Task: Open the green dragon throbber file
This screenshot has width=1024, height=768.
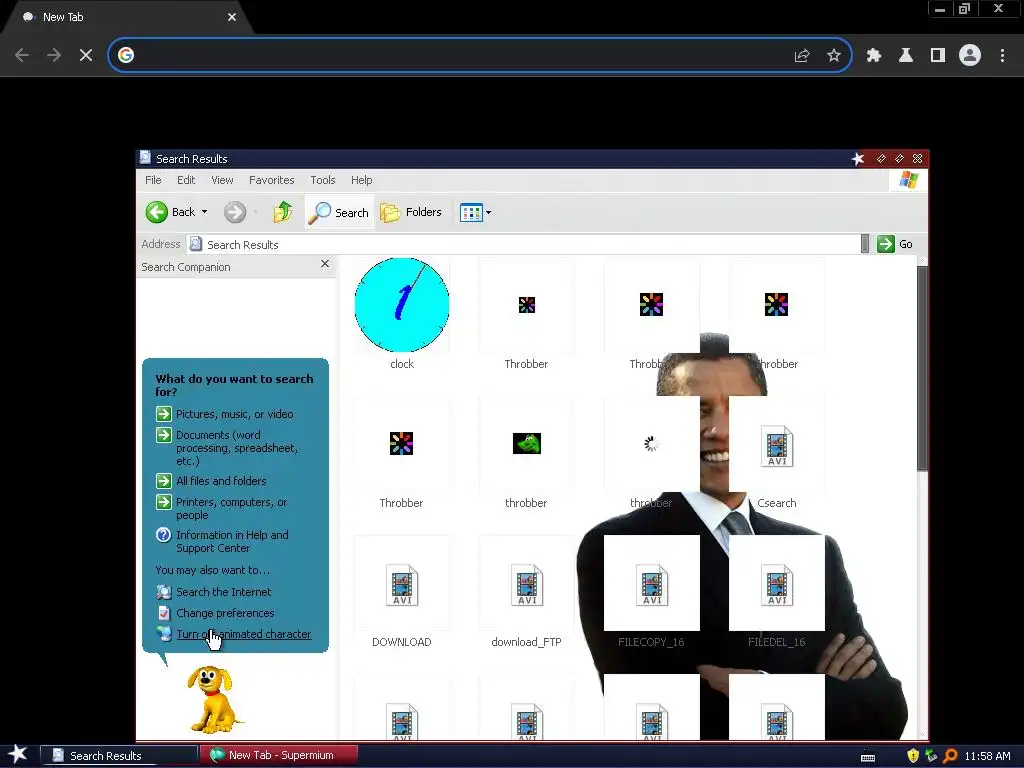Action: click(x=526, y=443)
